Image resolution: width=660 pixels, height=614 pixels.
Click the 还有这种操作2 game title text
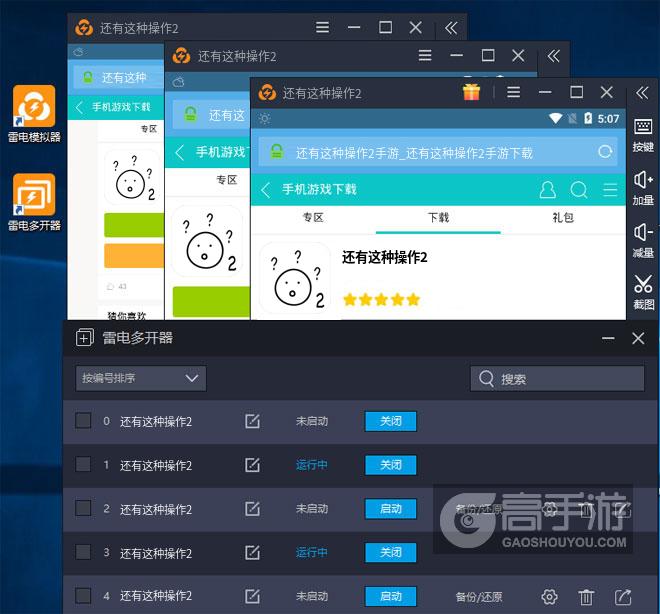(x=384, y=257)
